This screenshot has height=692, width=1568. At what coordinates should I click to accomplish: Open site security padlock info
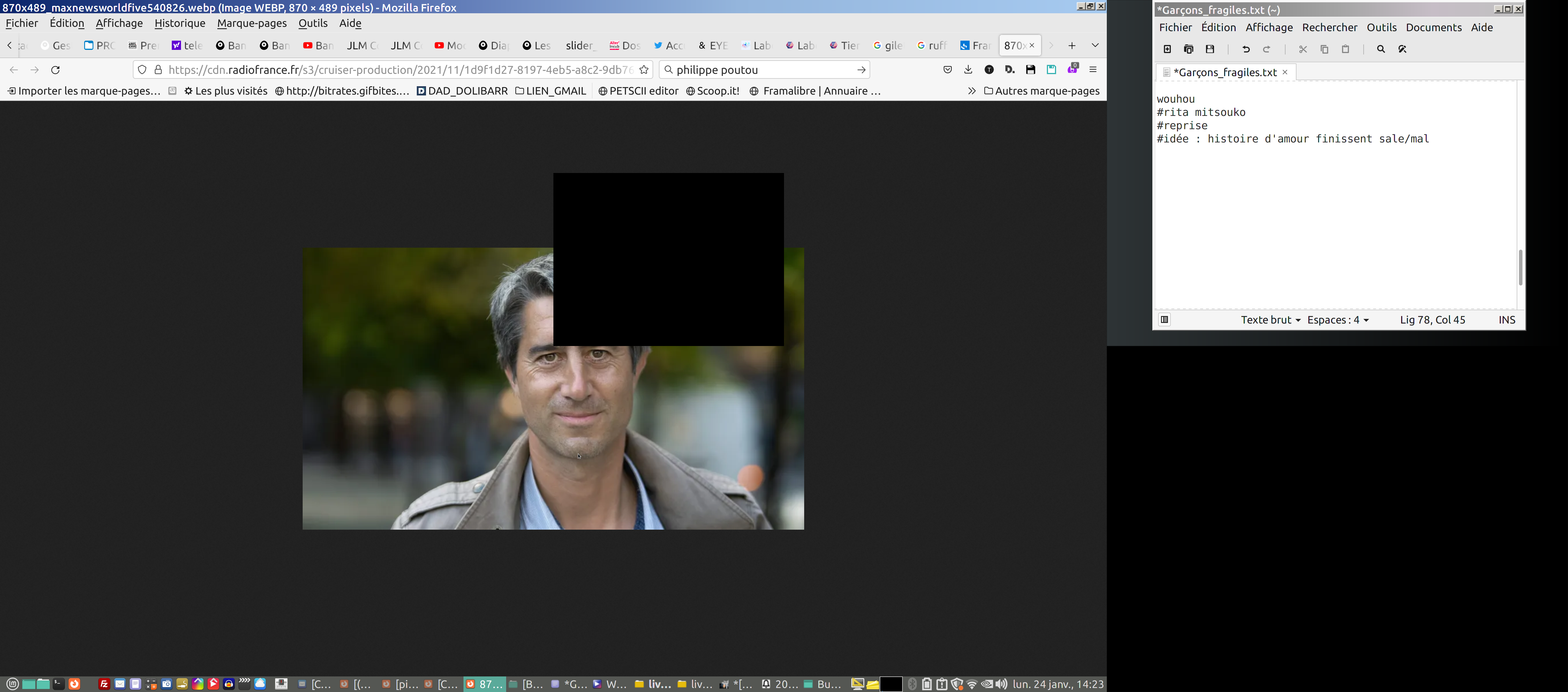[158, 70]
